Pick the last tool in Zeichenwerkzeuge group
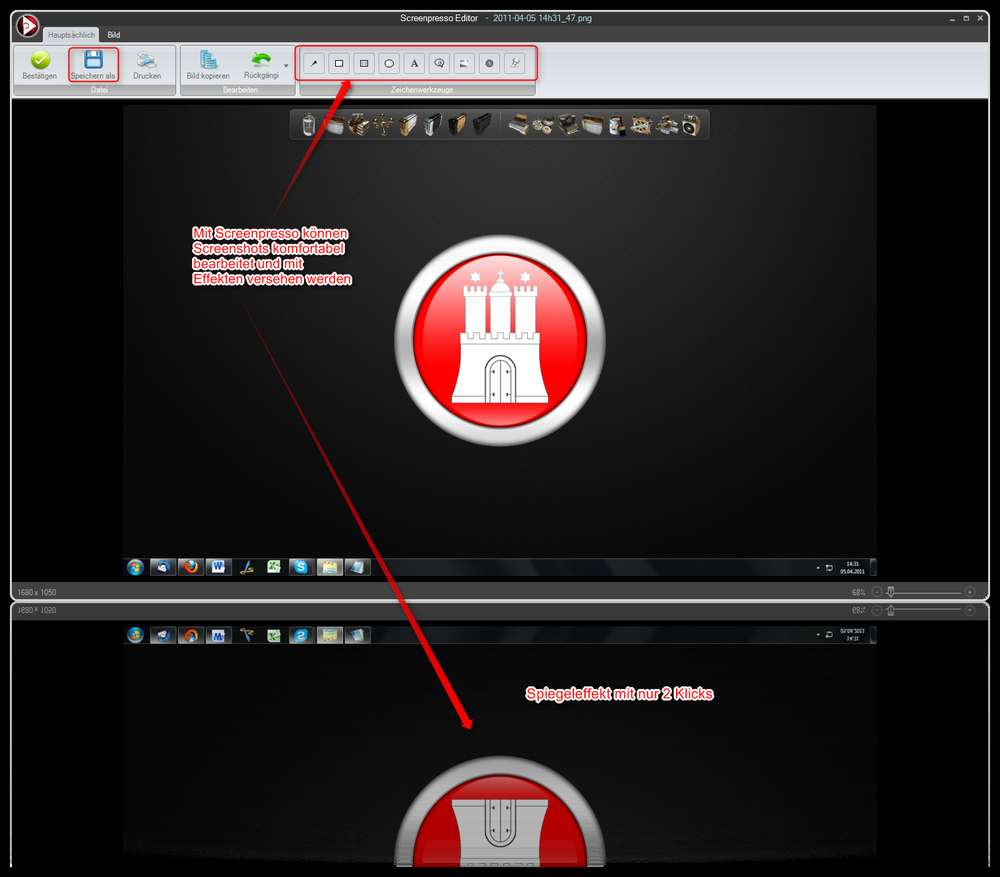This screenshot has height=877, width=1000. click(x=515, y=63)
